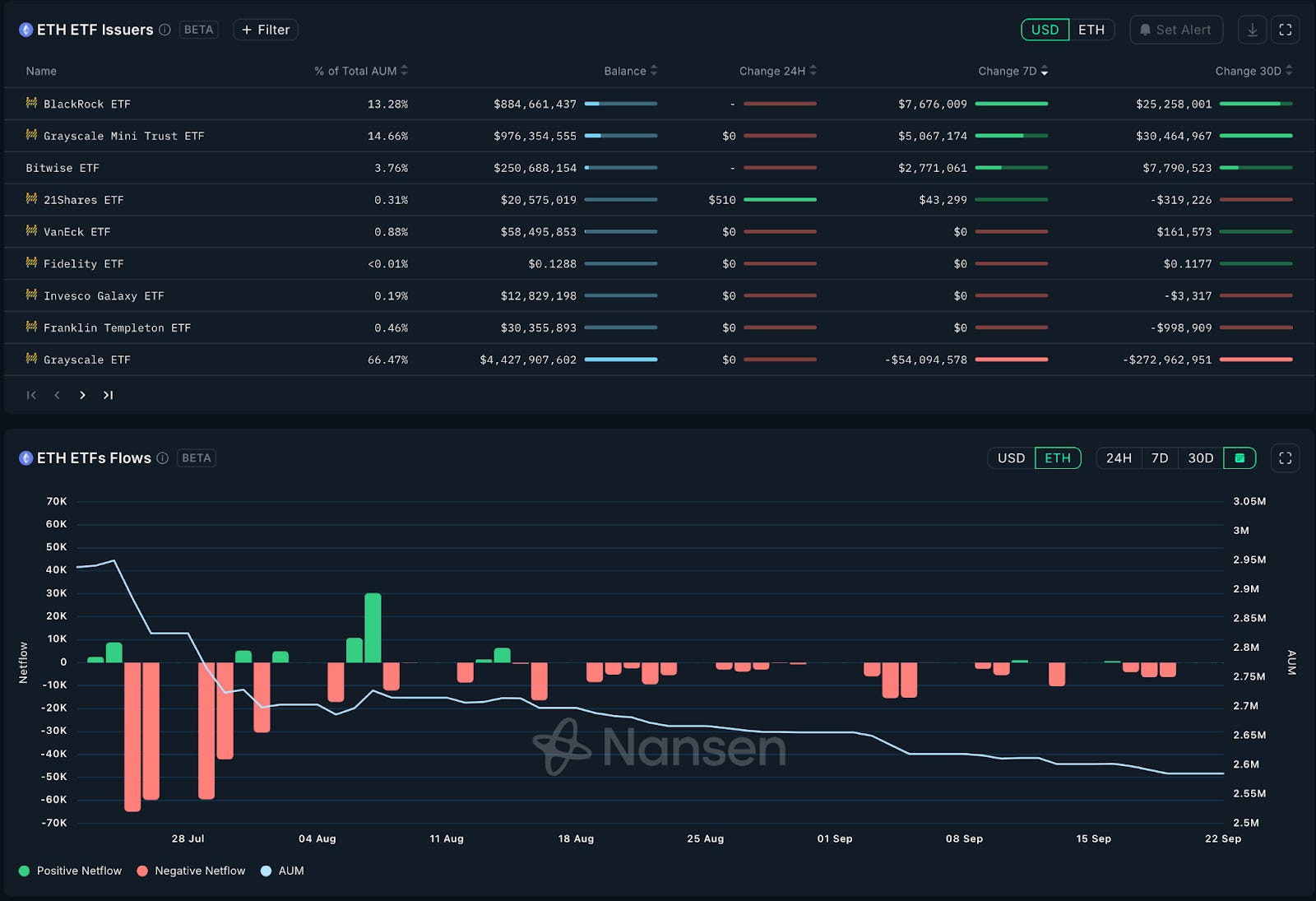The height and width of the screenshot is (901, 1316).
Task: Click the + Filter button
Action: 266,30
